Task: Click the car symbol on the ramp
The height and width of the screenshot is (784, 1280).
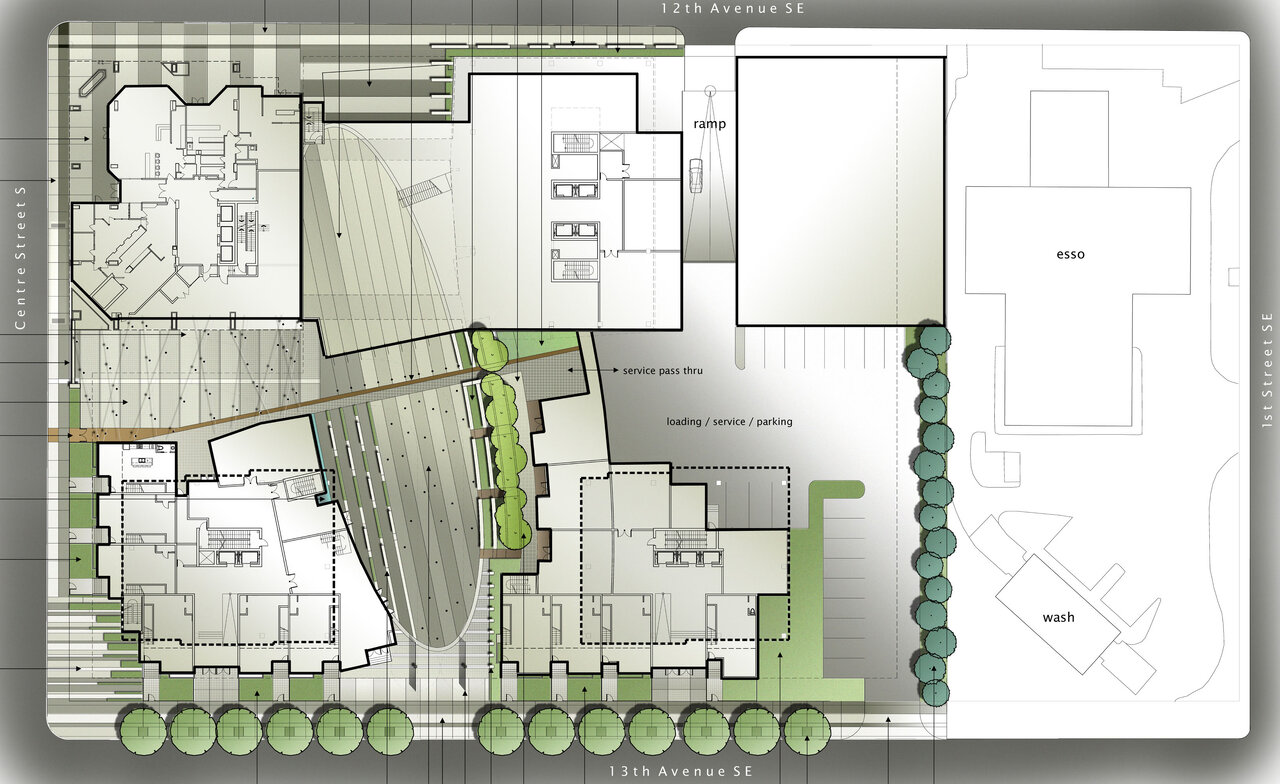Action: point(695,174)
